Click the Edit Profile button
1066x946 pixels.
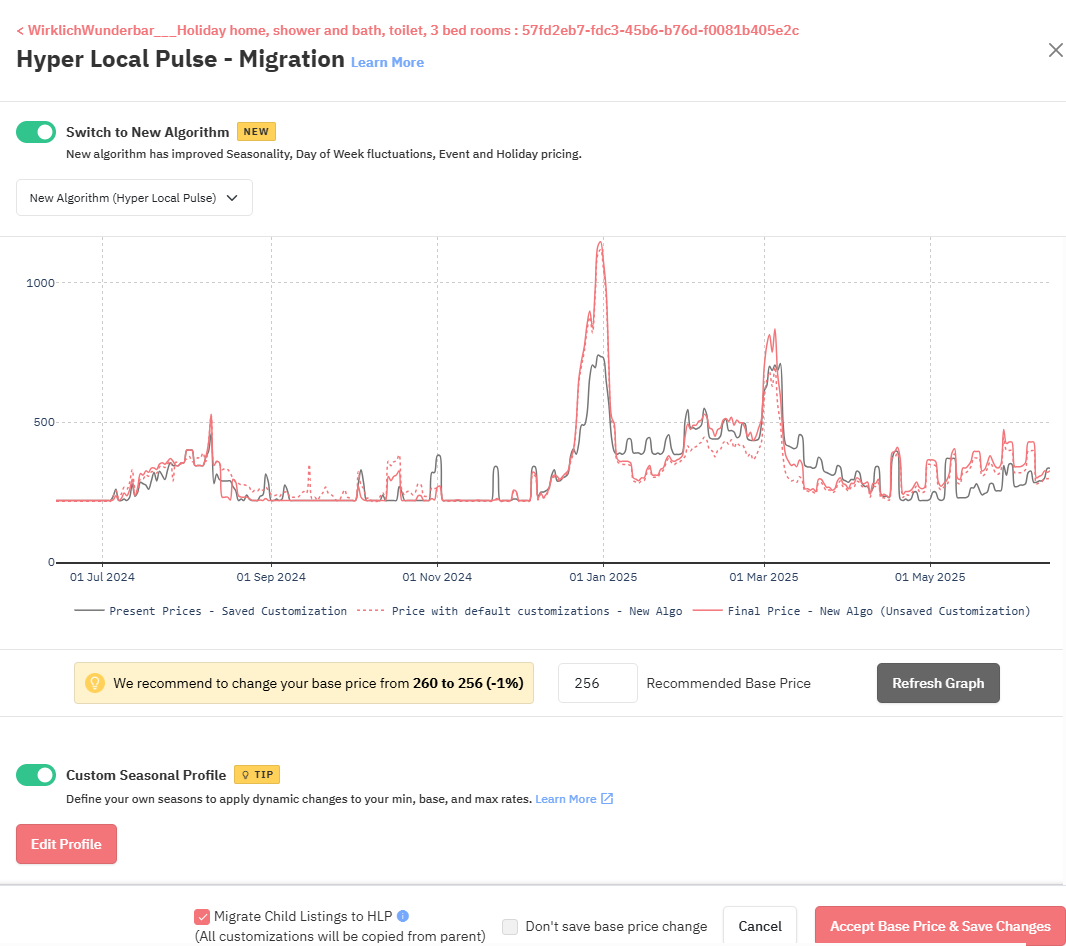point(66,843)
